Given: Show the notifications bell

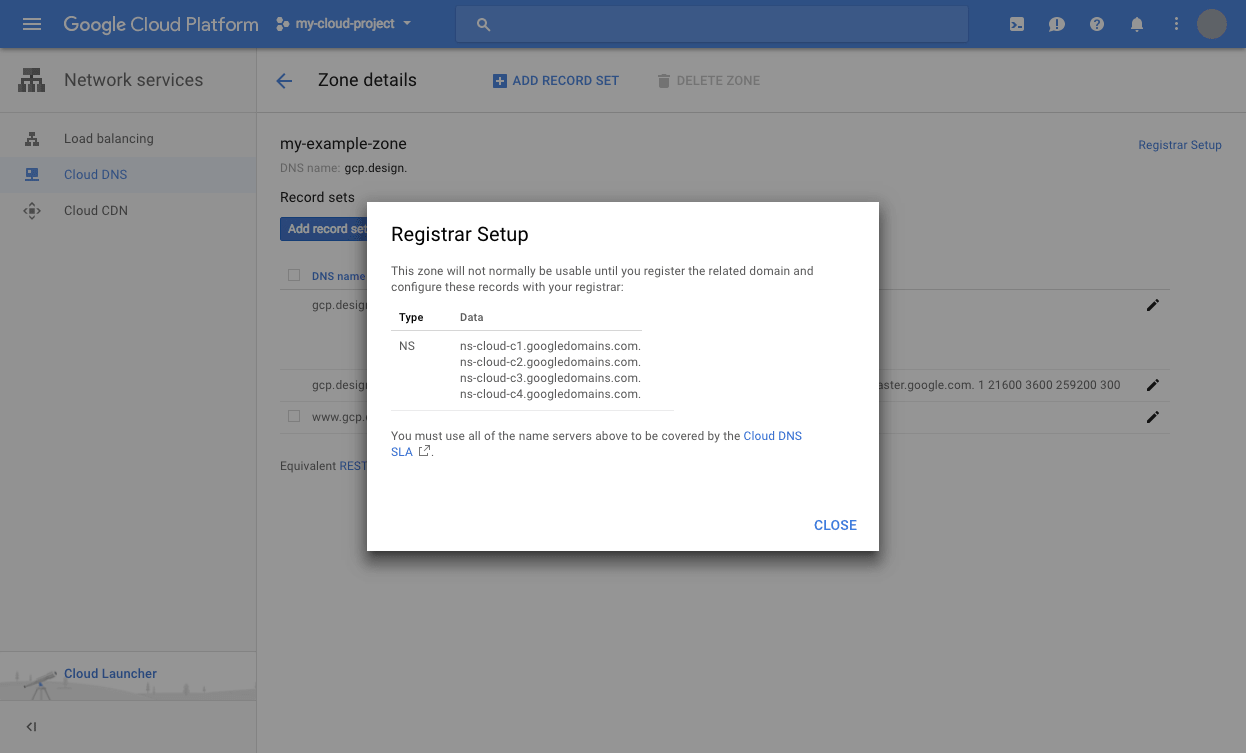Looking at the screenshot, I should (1137, 24).
